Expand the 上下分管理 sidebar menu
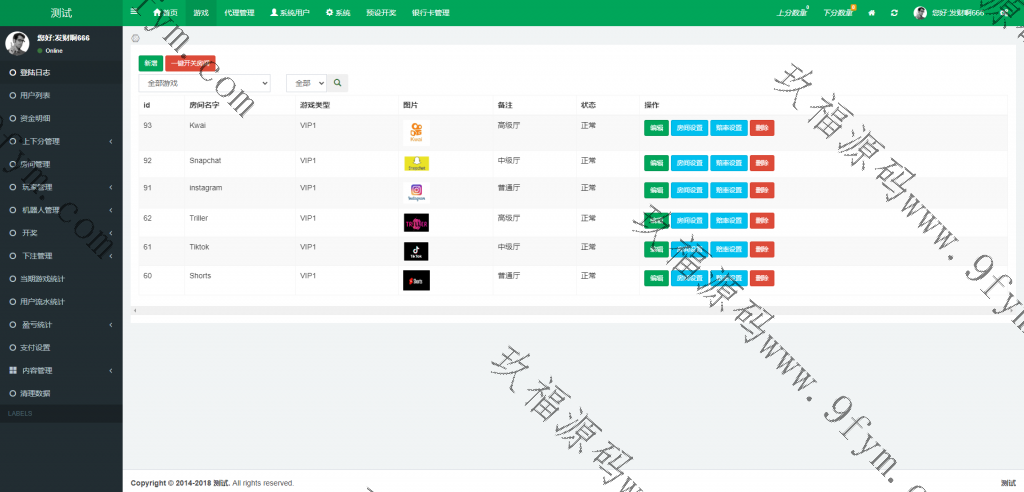The width and height of the screenshot is (1024, 492). 61,141
